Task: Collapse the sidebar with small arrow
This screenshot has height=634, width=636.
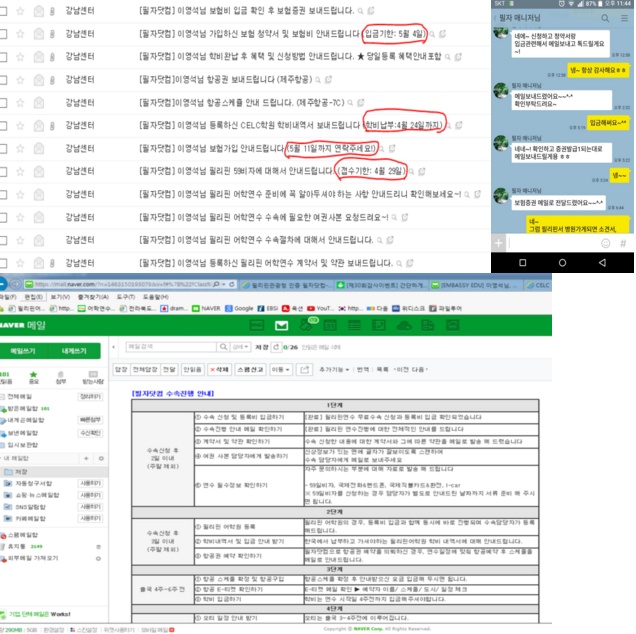Action: coord(114,347)
